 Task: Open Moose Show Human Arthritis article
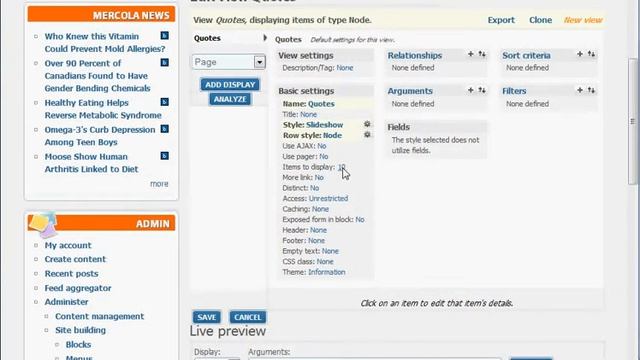[x=91, y=163]
